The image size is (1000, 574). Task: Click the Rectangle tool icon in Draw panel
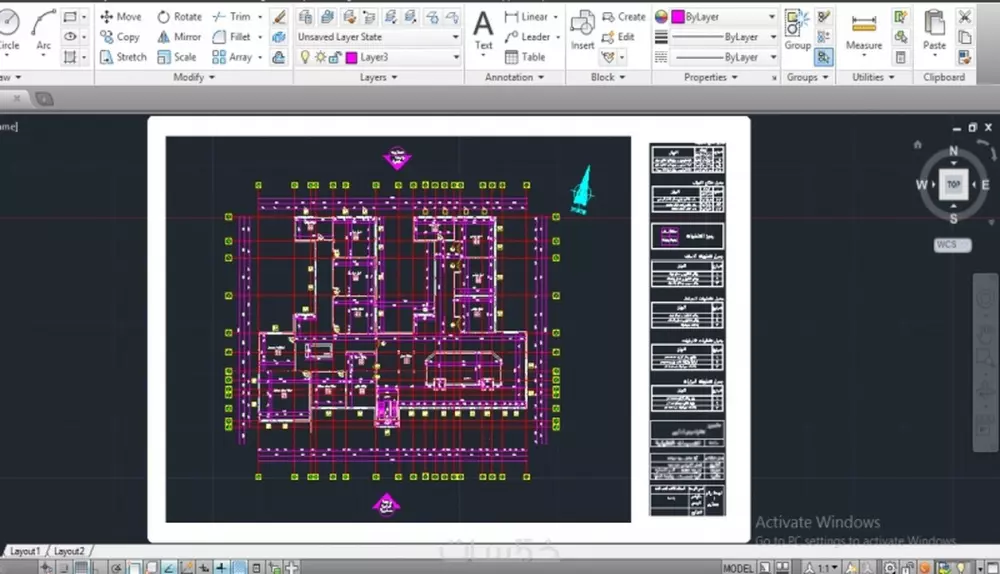coord(70,17)
